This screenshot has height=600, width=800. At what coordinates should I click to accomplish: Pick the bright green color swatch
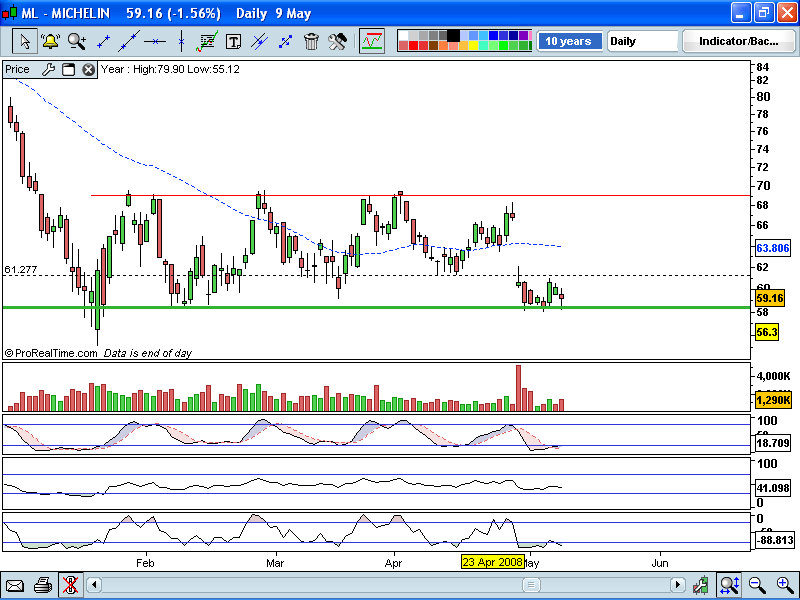point(503,46)
